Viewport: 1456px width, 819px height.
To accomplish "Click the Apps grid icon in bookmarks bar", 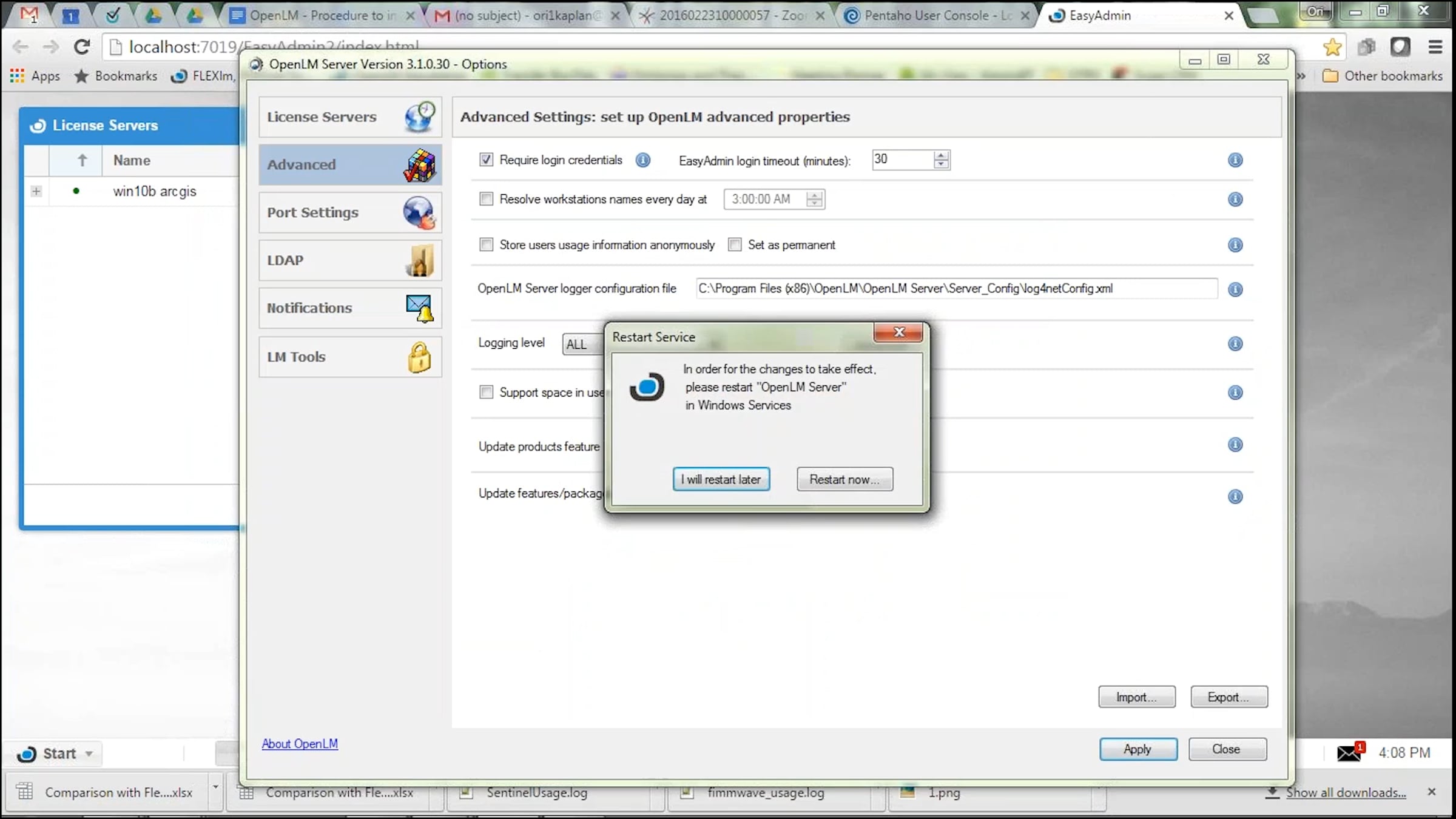I will [x=17, y=76].
